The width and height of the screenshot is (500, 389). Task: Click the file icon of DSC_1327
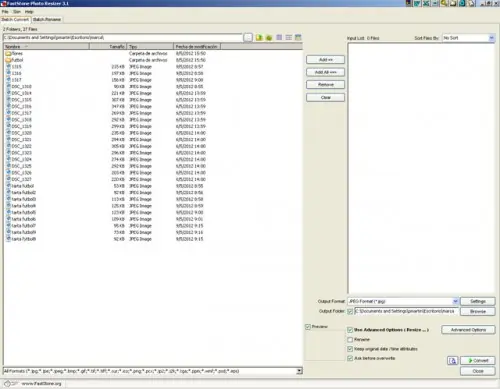click(x=9, y=179)
